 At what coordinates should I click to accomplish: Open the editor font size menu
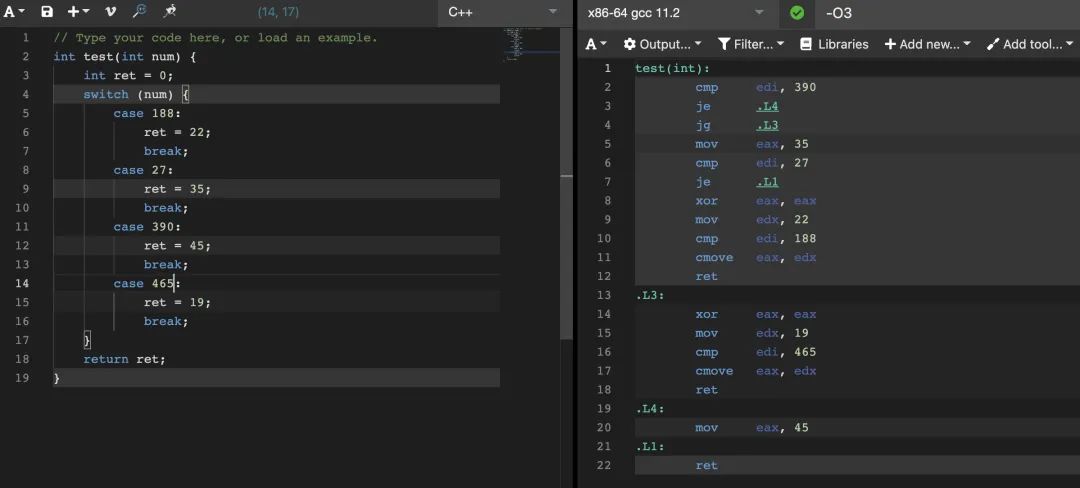coord(14,12)
